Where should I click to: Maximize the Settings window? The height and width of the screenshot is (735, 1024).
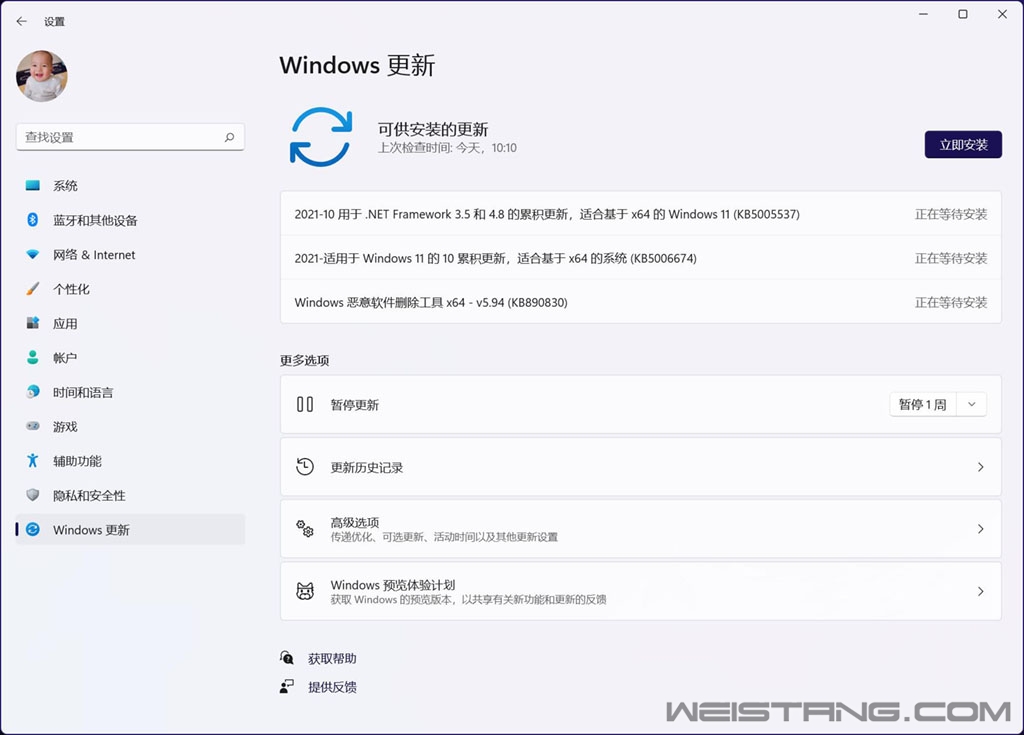[x=963, y=14]
